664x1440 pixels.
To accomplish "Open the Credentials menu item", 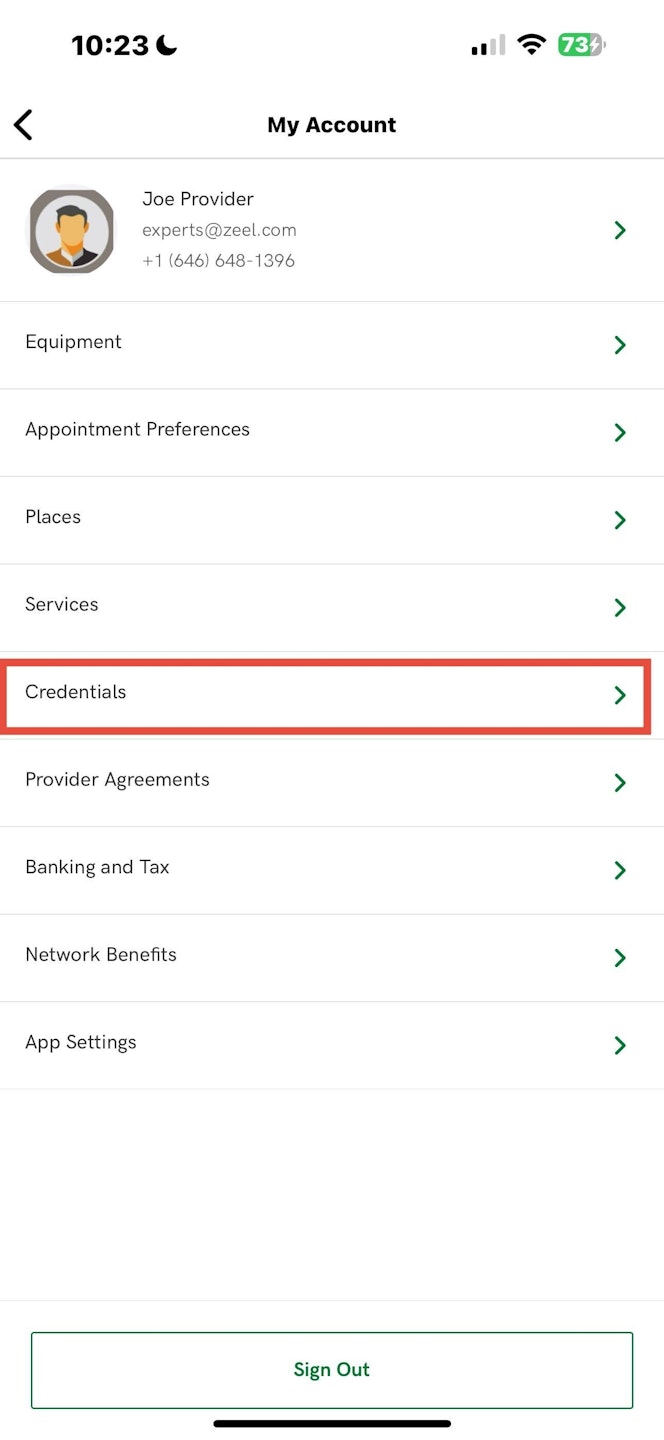I will (76, 692).
